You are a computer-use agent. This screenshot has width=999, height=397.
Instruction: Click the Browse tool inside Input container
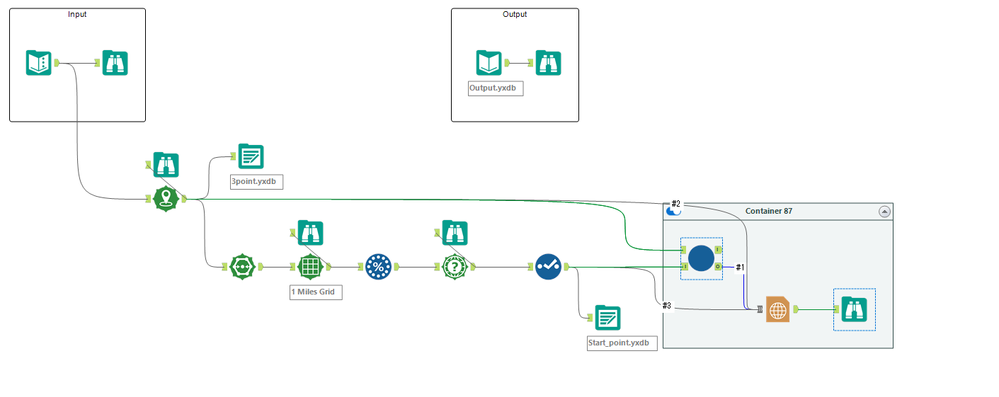pos(115,63)
